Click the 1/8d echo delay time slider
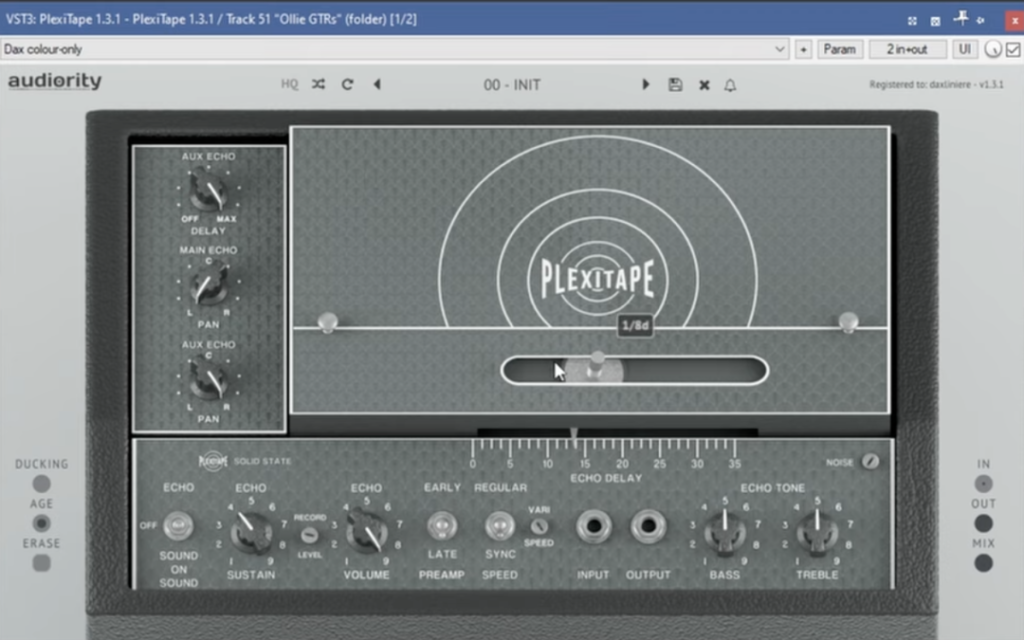Screen dimensions: 1024x640 coord(596,370)
